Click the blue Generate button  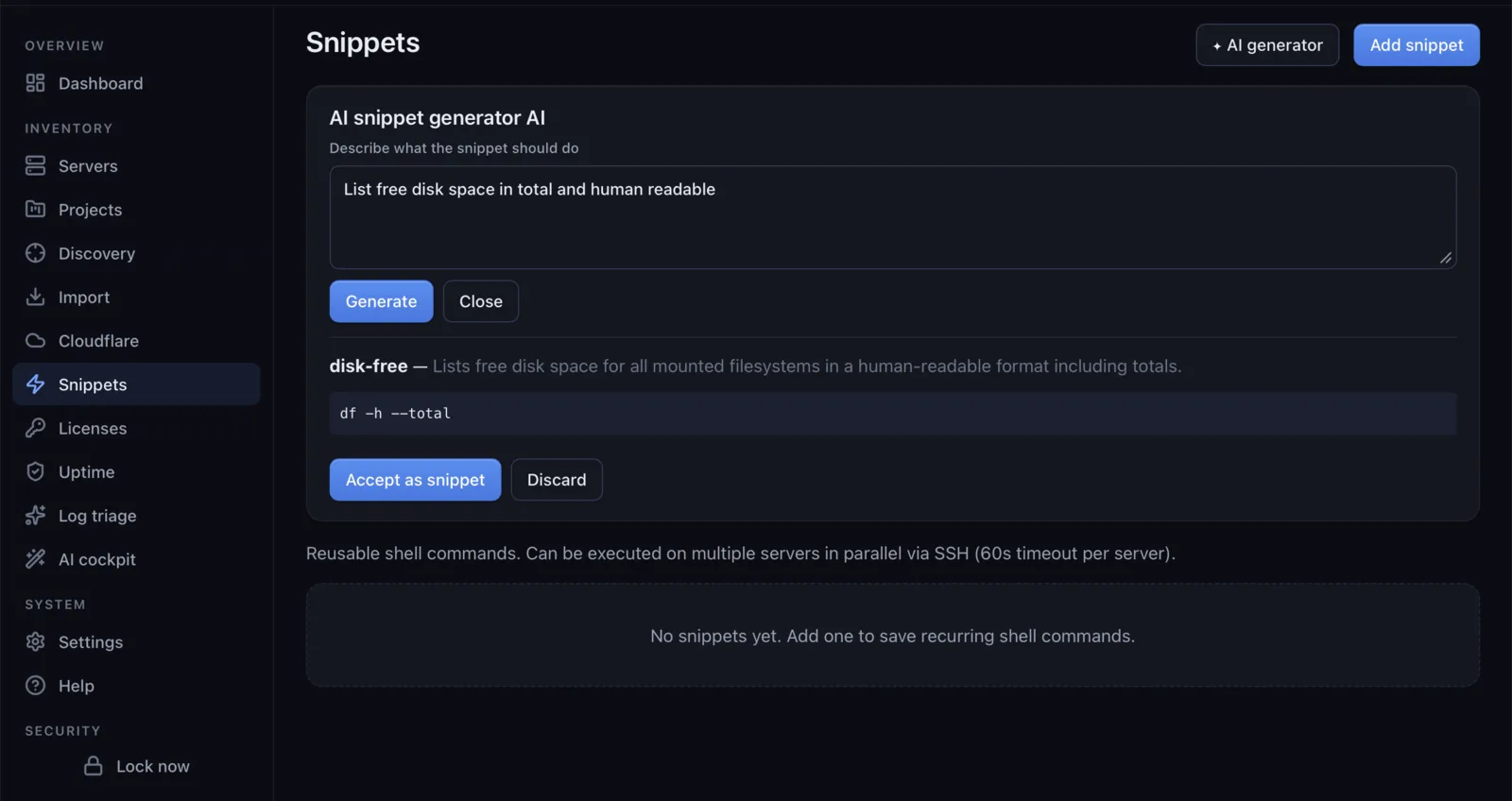coord(381,301)
